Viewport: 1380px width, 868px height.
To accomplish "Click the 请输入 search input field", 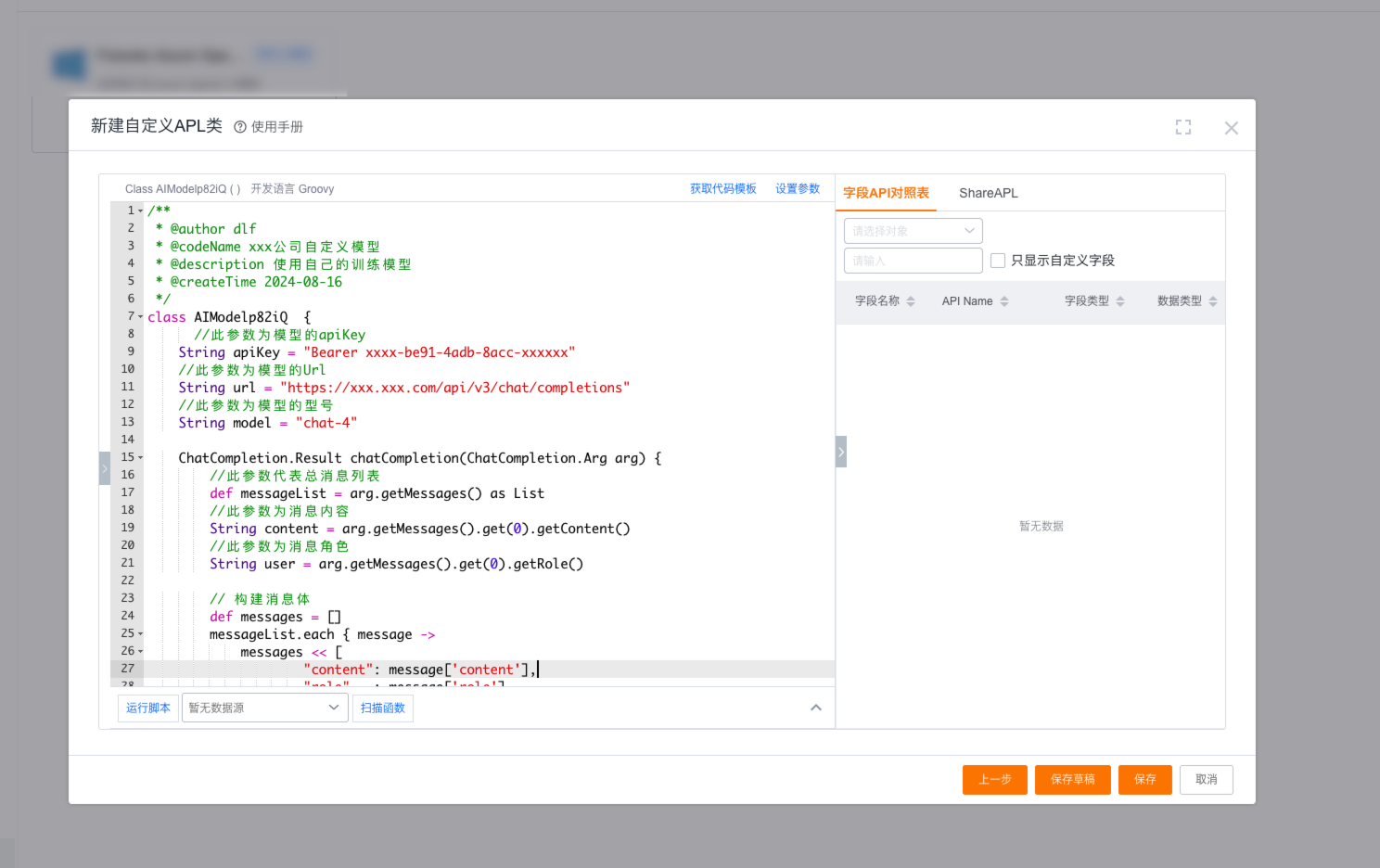I will [x=913, y=261].
